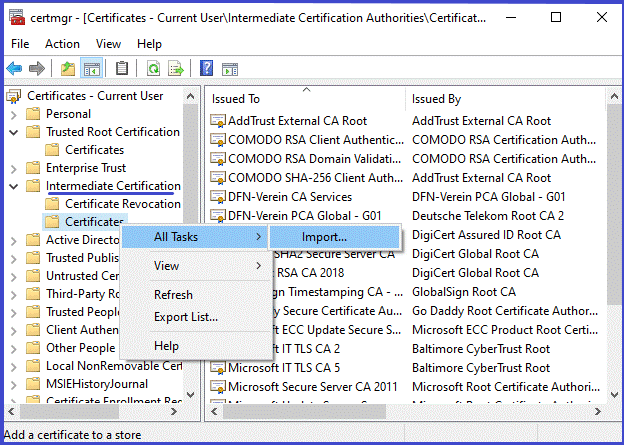Click COMODO SHA-256 Client Auth certificate icon
This screenshot has height=445, width=624.
point(218,178)
